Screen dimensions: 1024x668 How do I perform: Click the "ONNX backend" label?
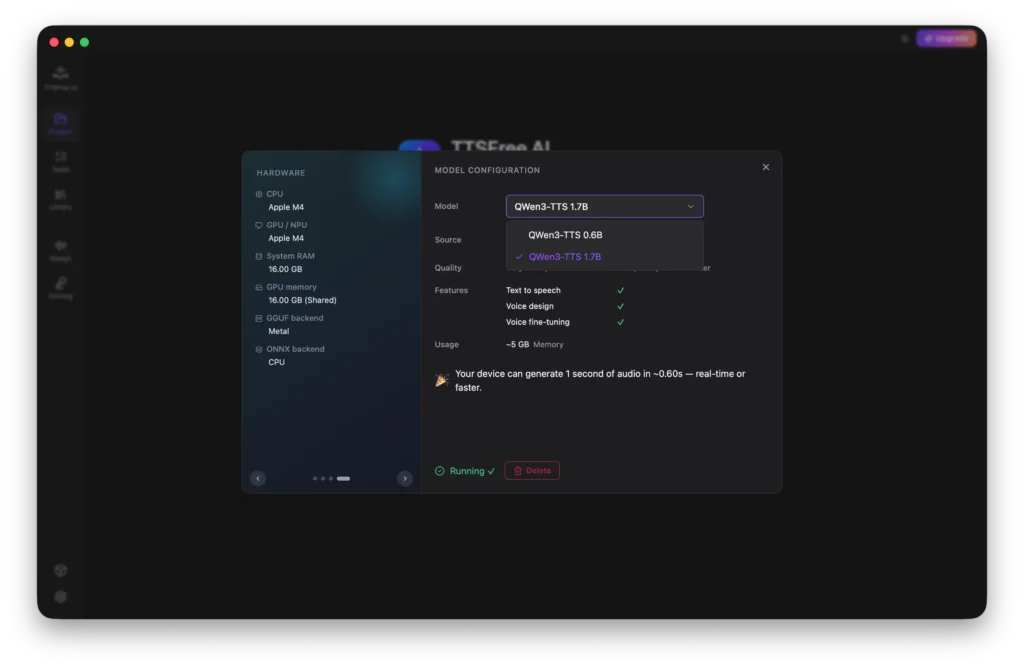295,349
